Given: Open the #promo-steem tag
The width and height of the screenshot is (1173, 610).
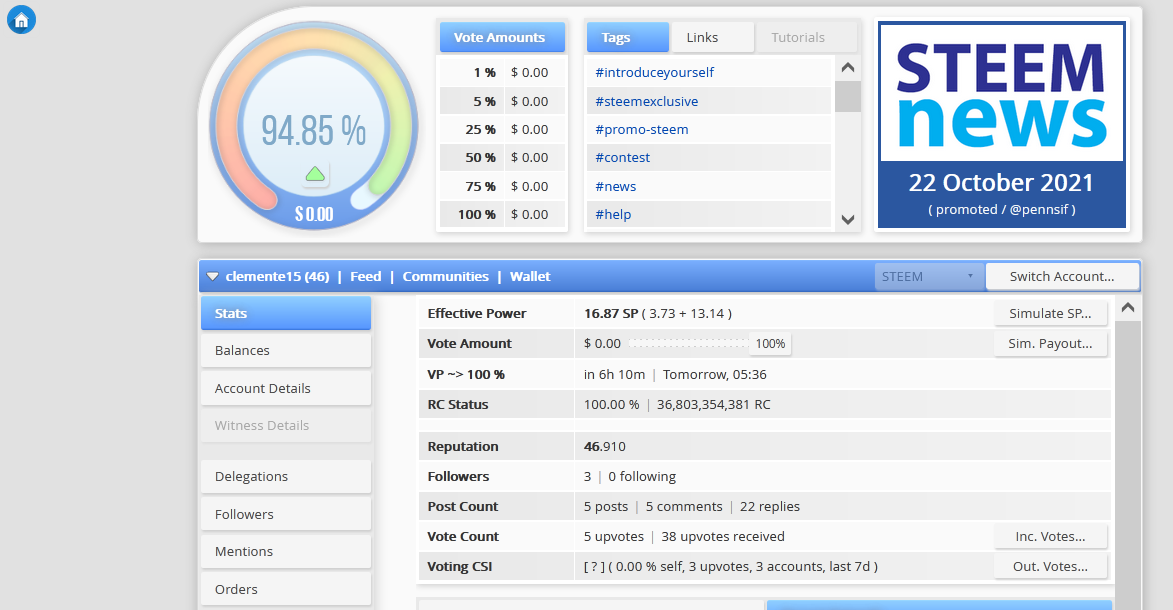Looking at the screenshot, I should tap(641, 129).
